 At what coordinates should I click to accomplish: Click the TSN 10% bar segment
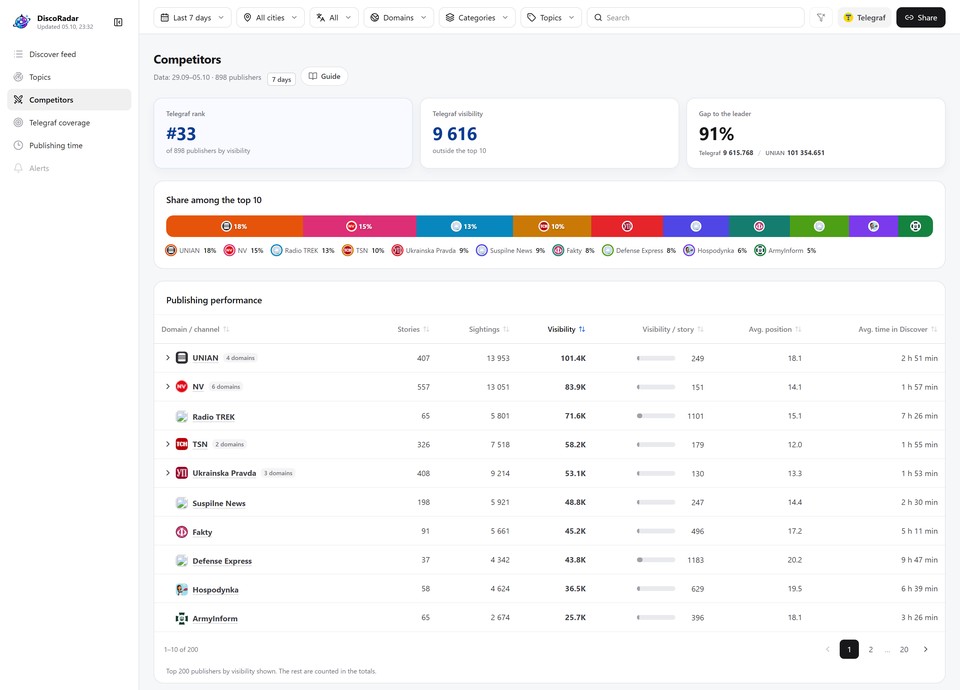552,226
